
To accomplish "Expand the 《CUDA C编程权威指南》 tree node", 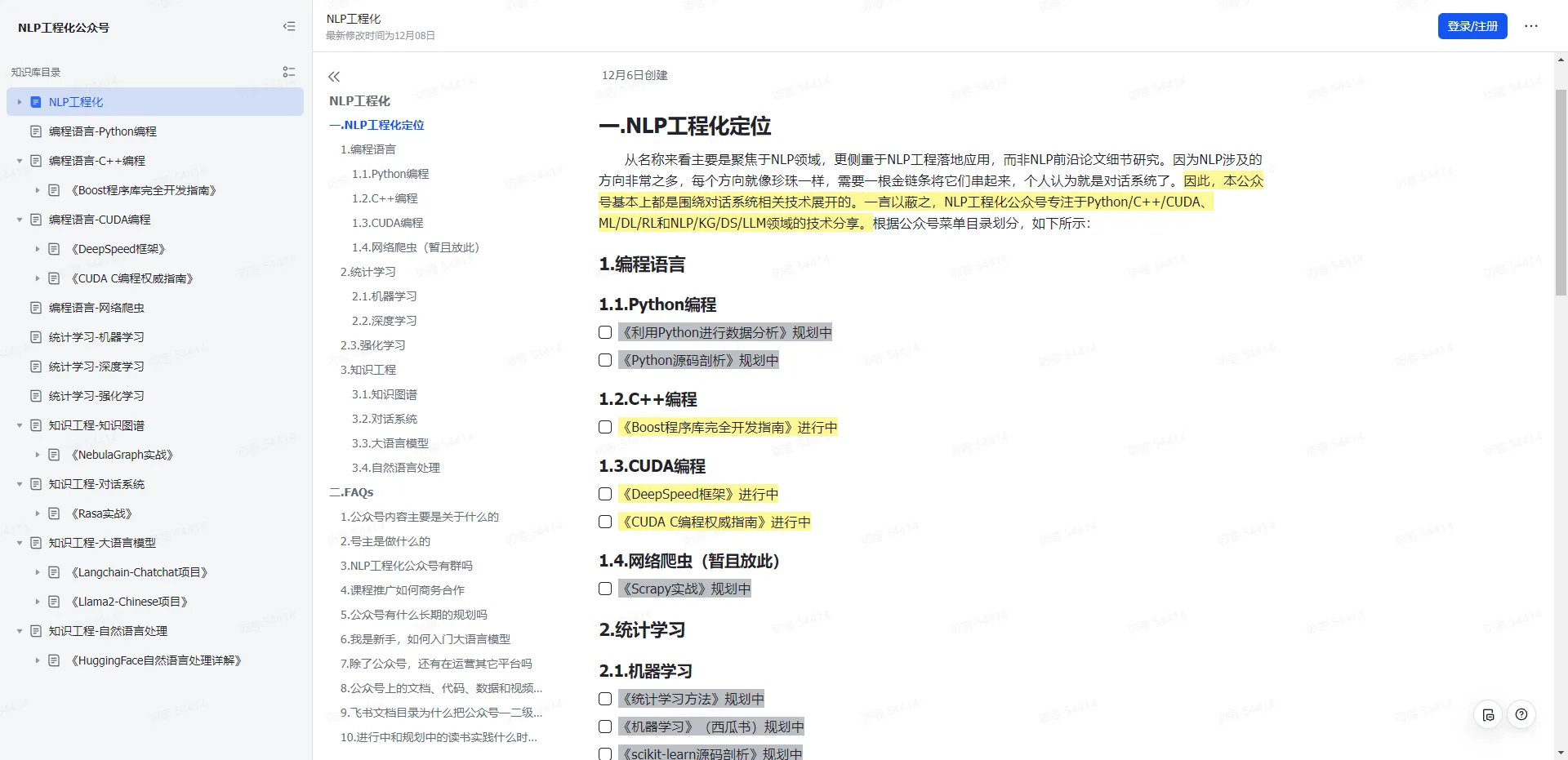I will (x=38, y=278).
